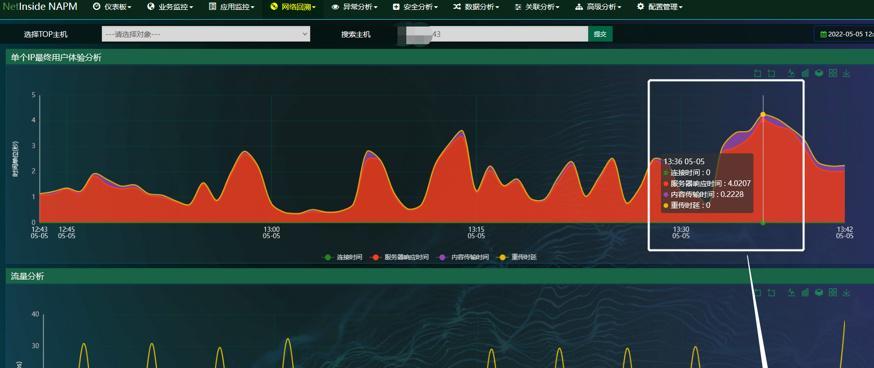Open the 选择TOP主机 object dropdown
Viewport: 874px width, 368px height.
pos(206,34)
